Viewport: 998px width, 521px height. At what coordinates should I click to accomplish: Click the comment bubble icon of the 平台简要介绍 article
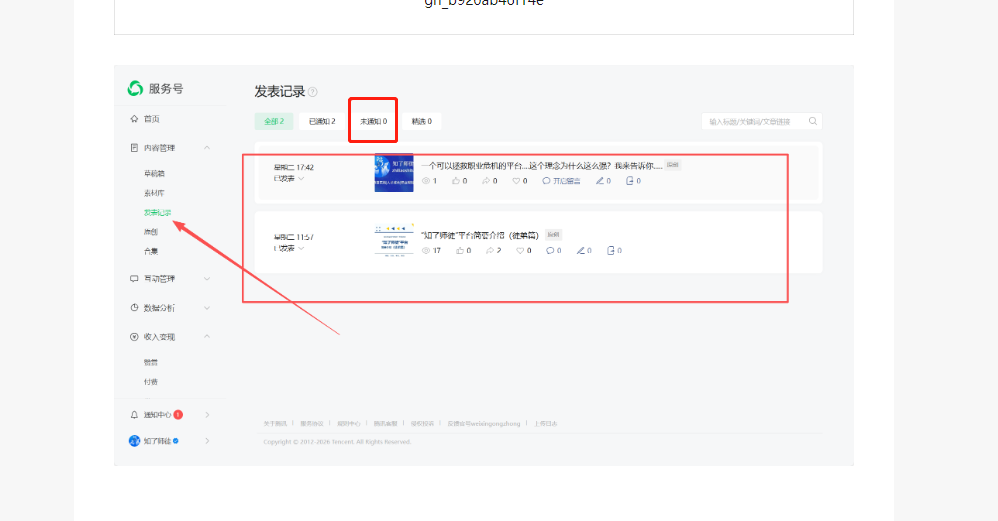click(x=550, y=251)
